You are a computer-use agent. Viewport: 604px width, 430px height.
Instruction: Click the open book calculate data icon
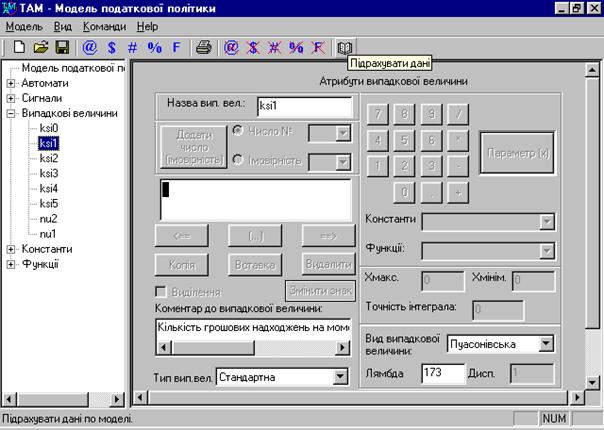(345, 47)
